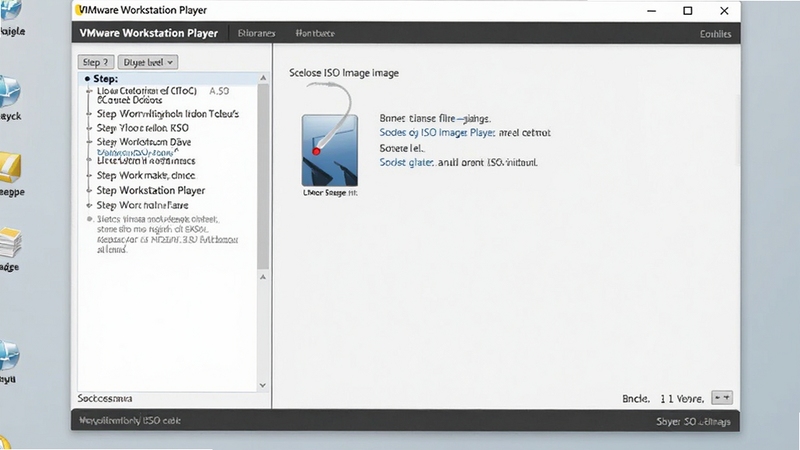Click the VMware logo in title bar
The image size is (800, 450).
[x=78, y=10]
